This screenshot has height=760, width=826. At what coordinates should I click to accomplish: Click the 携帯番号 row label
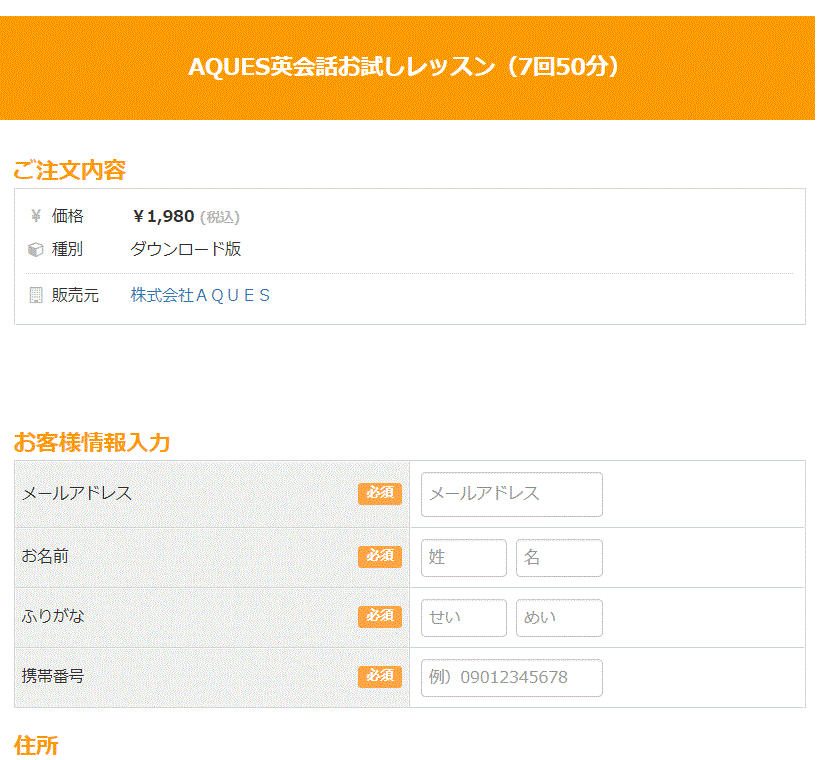[x=53, y=676]
